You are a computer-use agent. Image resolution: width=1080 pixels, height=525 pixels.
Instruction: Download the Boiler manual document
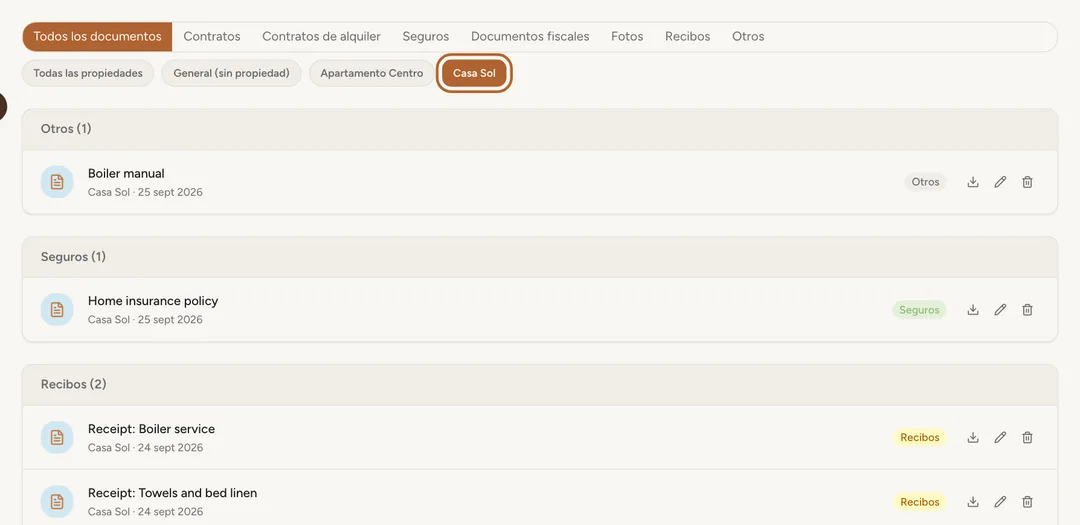[973, 182]
